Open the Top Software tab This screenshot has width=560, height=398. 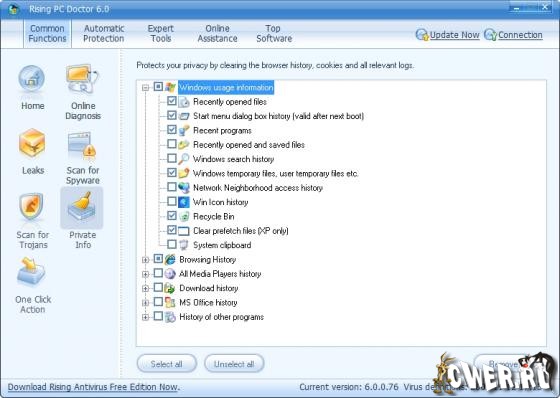tap(274, 34)
